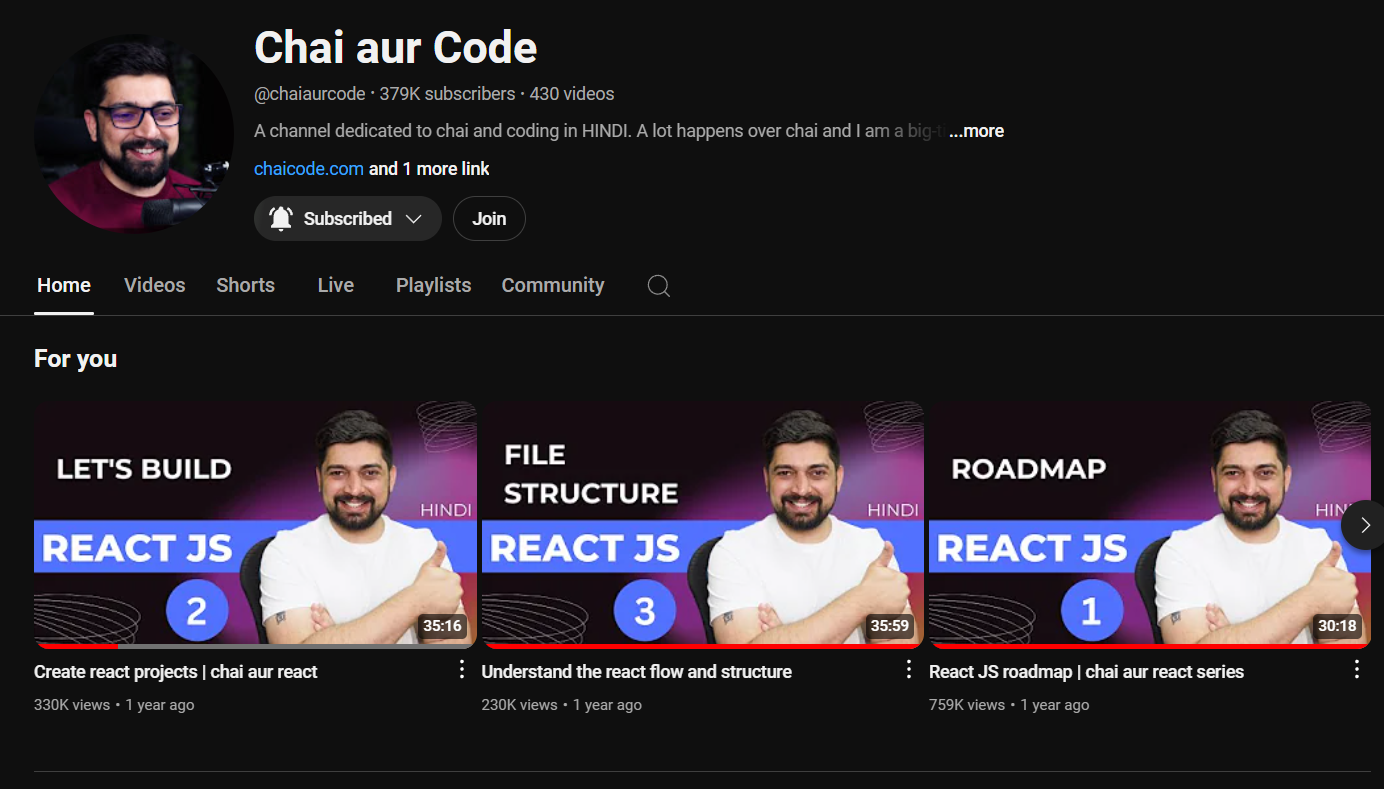The height and width of the screenshot is (789, 1384).
Task: Open options menu for Create react projects video
Action: point(461,670)
